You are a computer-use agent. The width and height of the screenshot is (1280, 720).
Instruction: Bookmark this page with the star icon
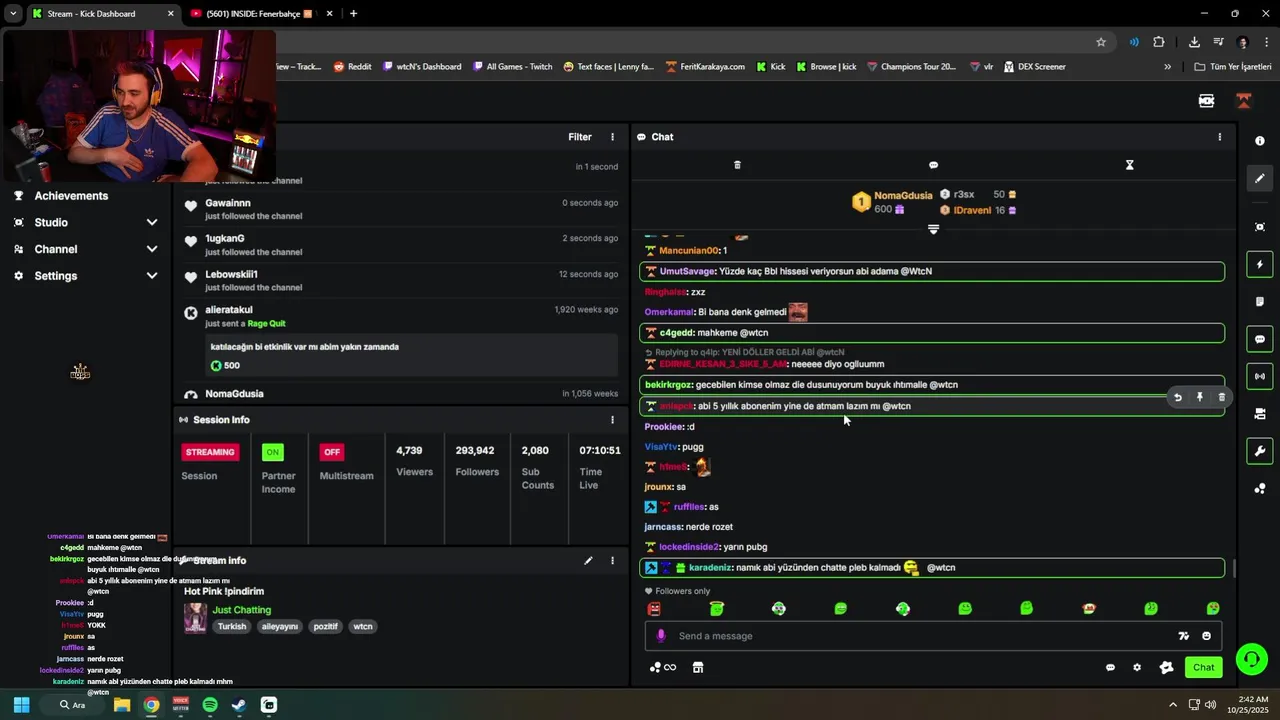(1101, 42)
